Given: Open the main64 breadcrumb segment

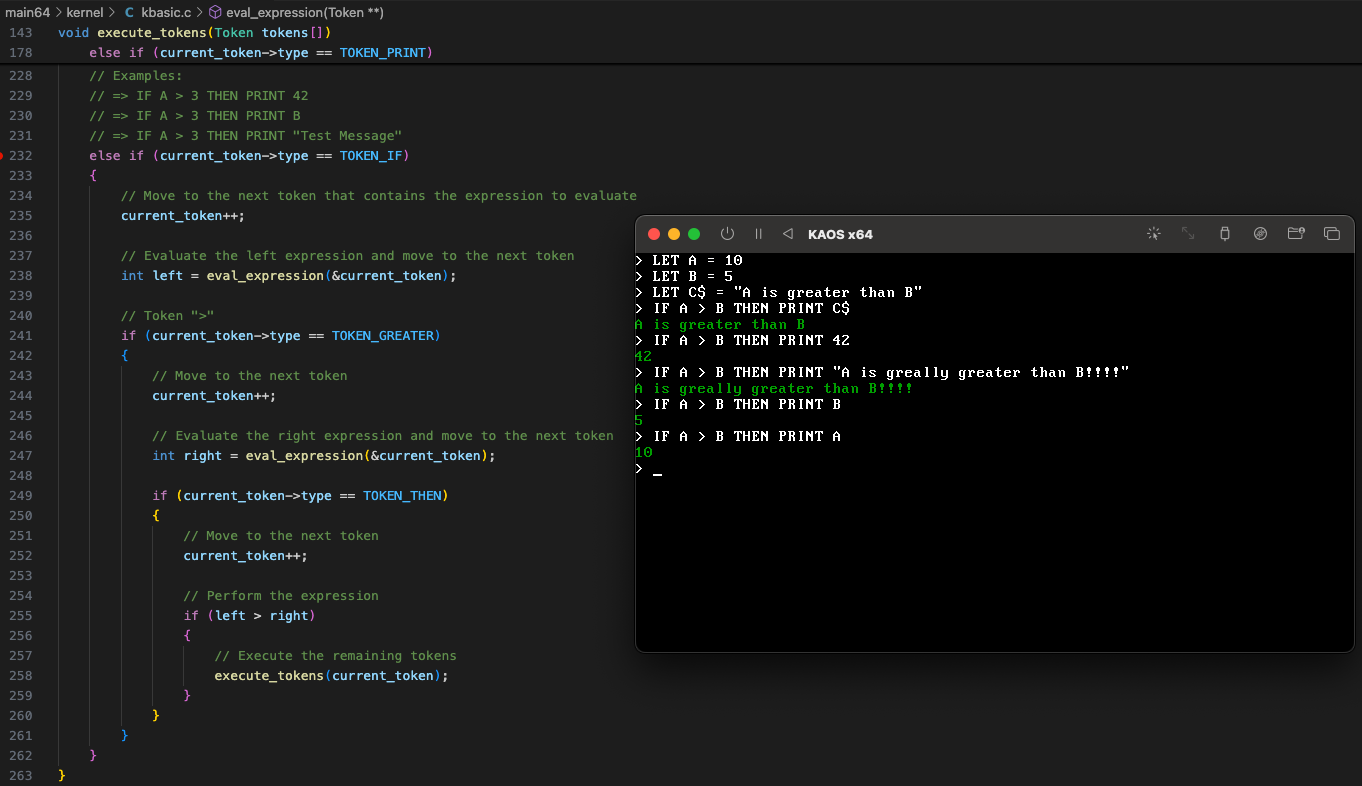Looking at the screenshot, I should click(27, 13).
